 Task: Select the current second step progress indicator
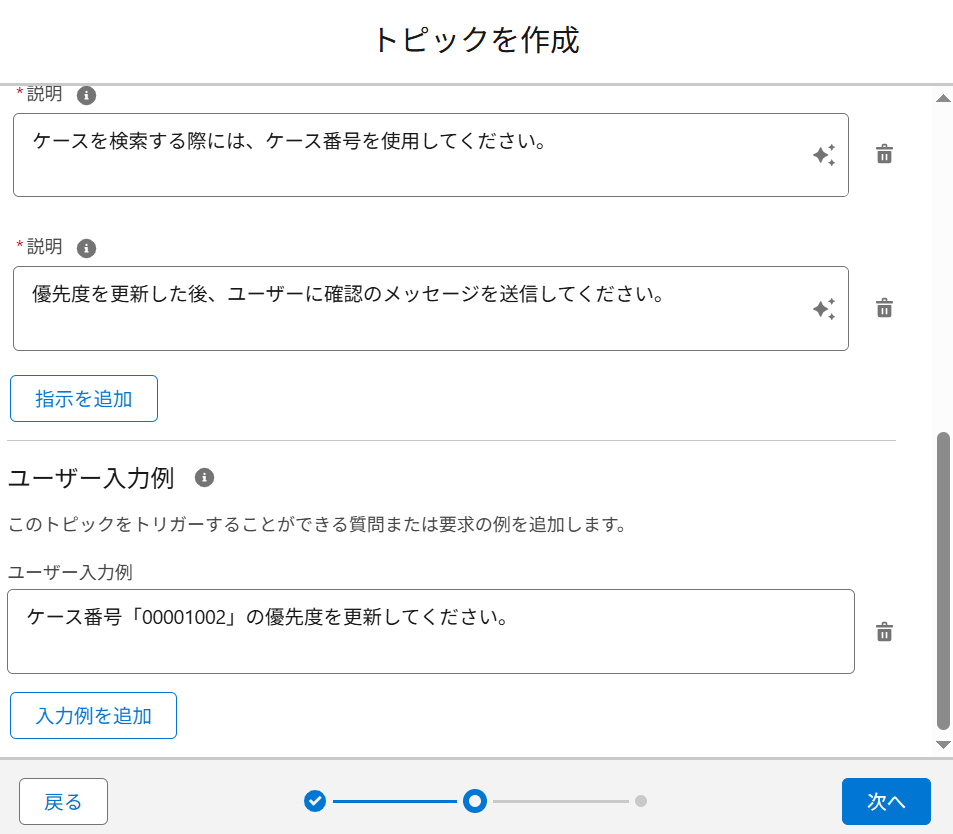(475, 801)
